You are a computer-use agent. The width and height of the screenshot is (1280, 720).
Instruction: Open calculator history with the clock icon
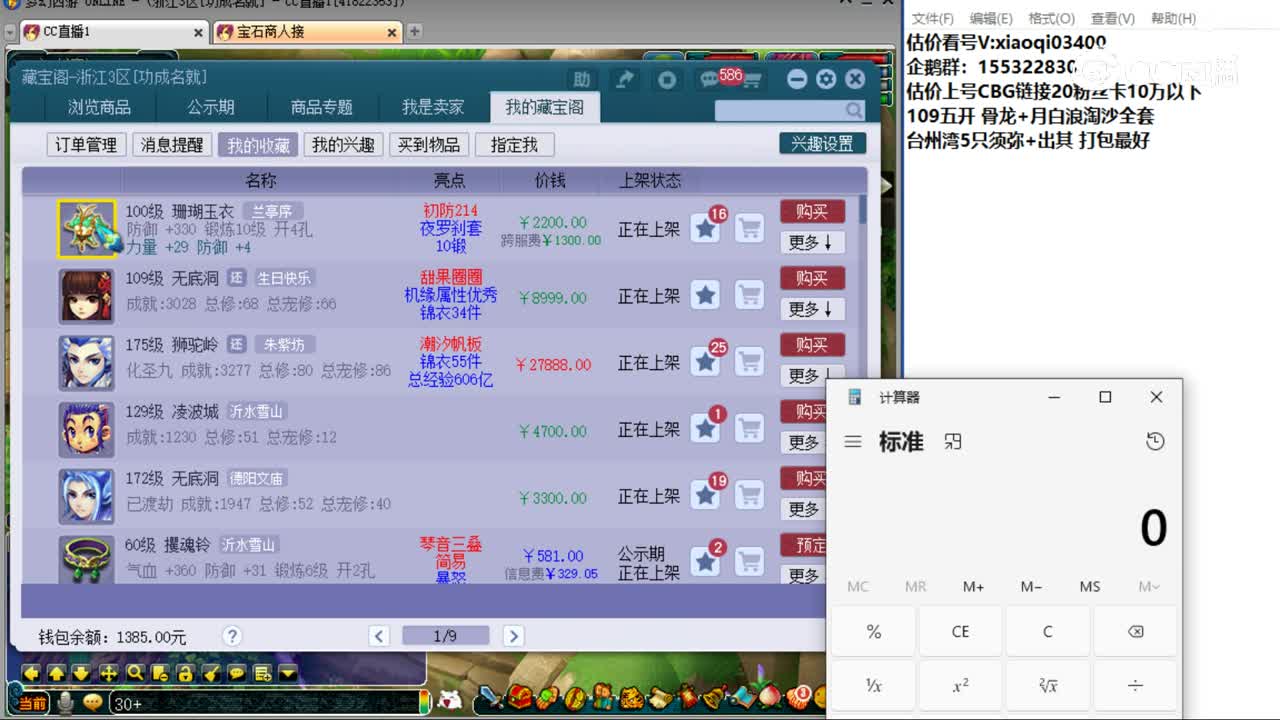click(x=1155, y=441)
